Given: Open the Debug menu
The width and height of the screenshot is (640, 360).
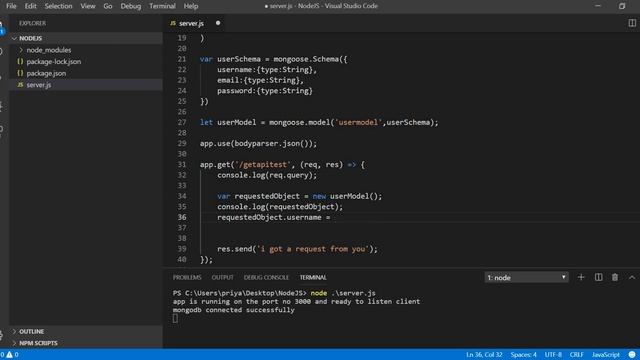Looking at the screenshot, I should (x=131, y=6).
